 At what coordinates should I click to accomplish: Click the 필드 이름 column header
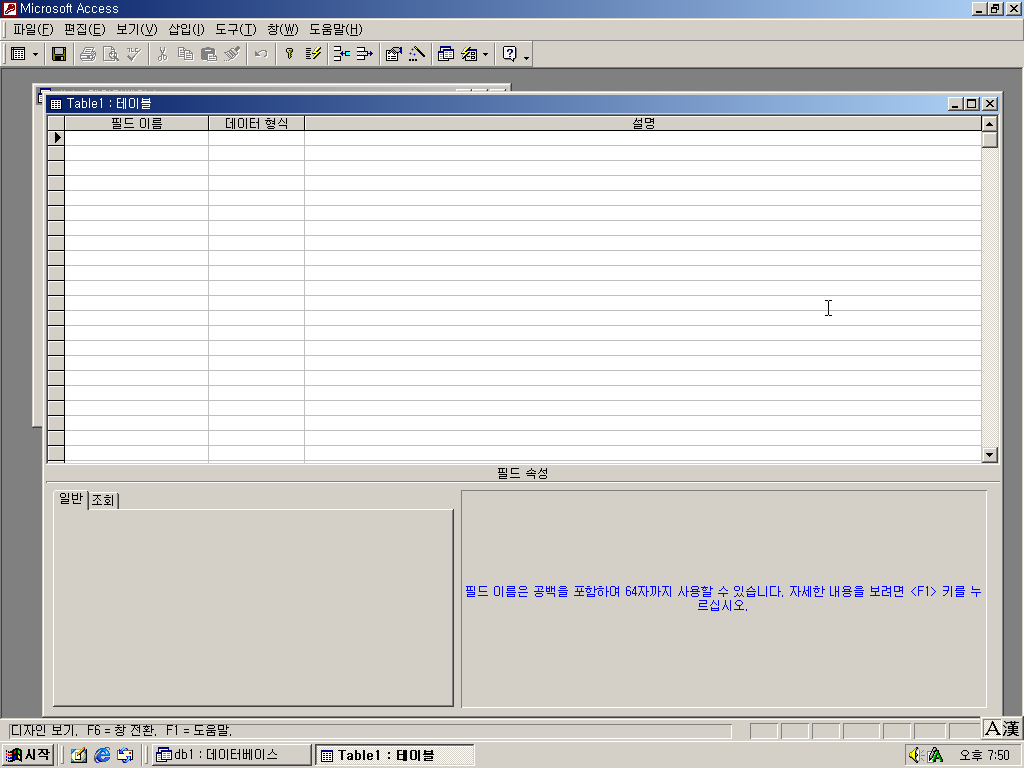136,123
